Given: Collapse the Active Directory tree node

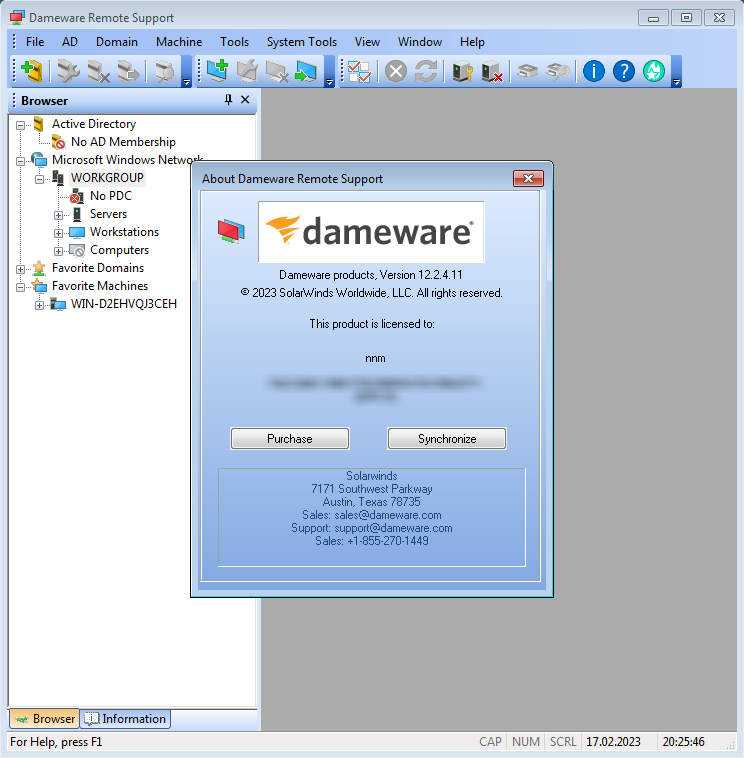Looking at the screenshot, I should tap(21, 125).
